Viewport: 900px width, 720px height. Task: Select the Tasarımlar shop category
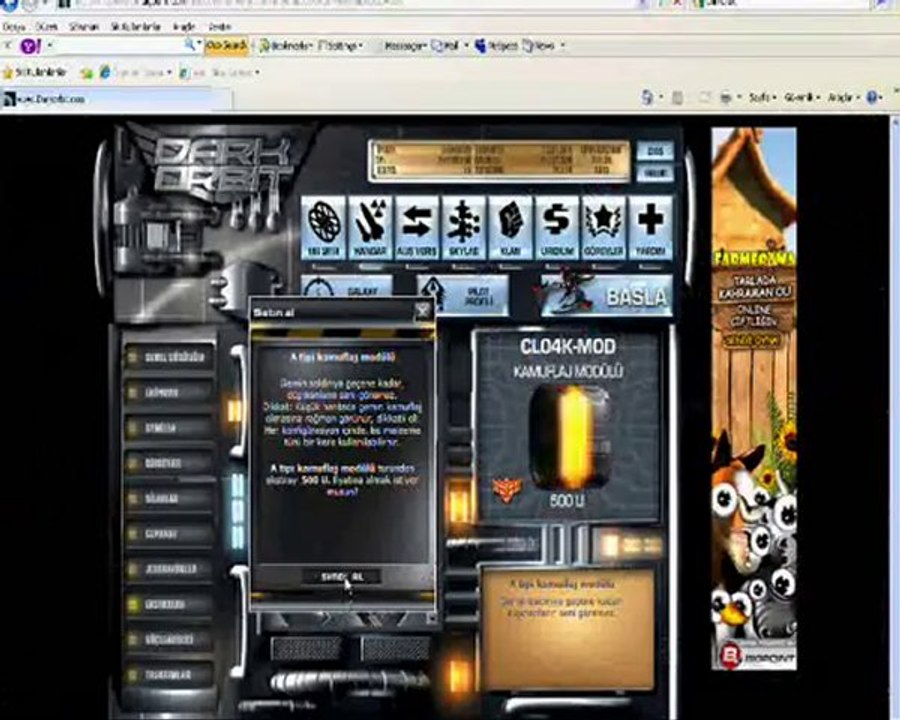(x=169, y=675)
